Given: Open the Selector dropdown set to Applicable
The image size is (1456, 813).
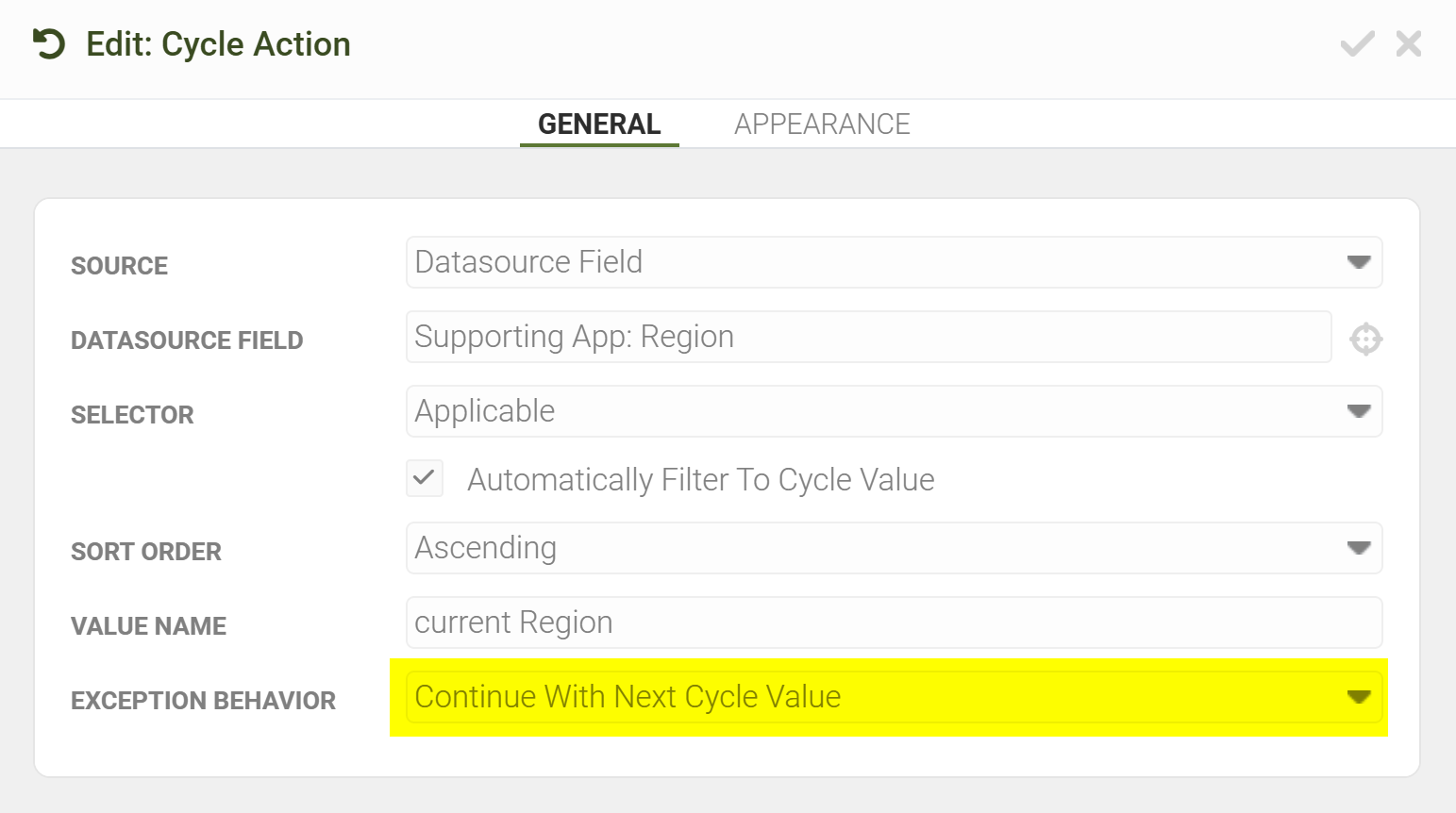Looking at the screenshot, I should [x=894, y=411].
